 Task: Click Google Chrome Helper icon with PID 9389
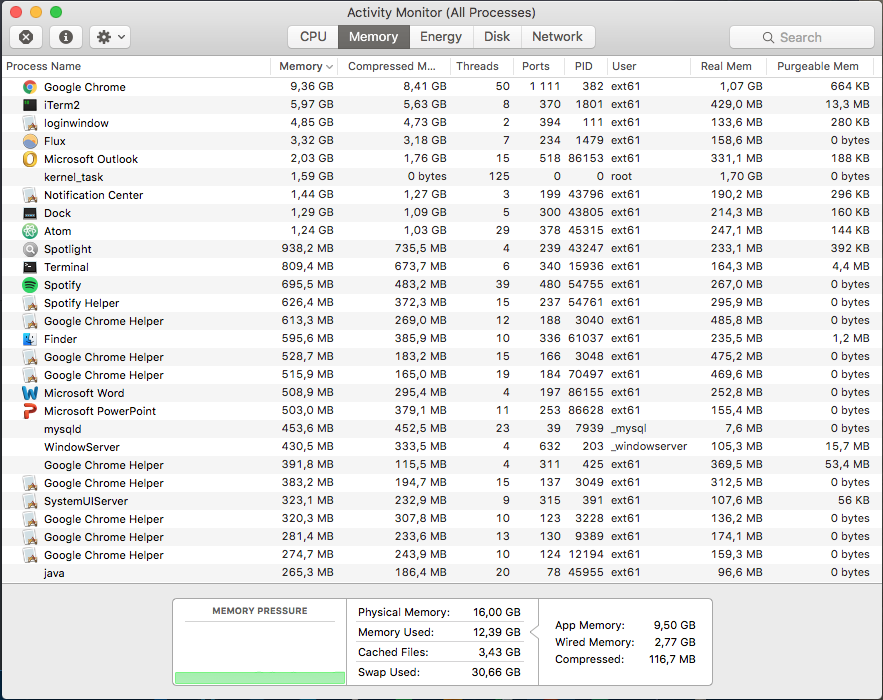[30, 537]
